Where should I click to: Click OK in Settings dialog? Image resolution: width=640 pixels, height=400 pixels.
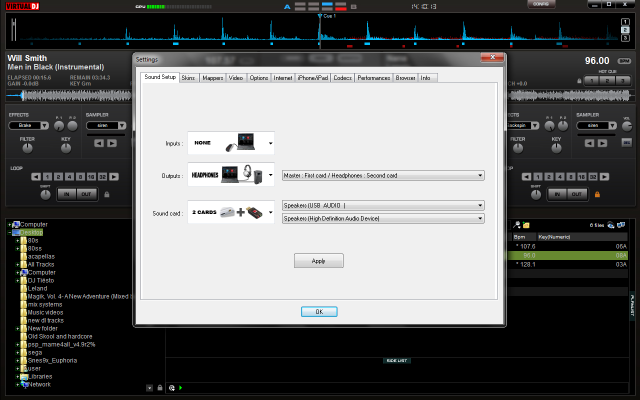[x=319, y=311]
